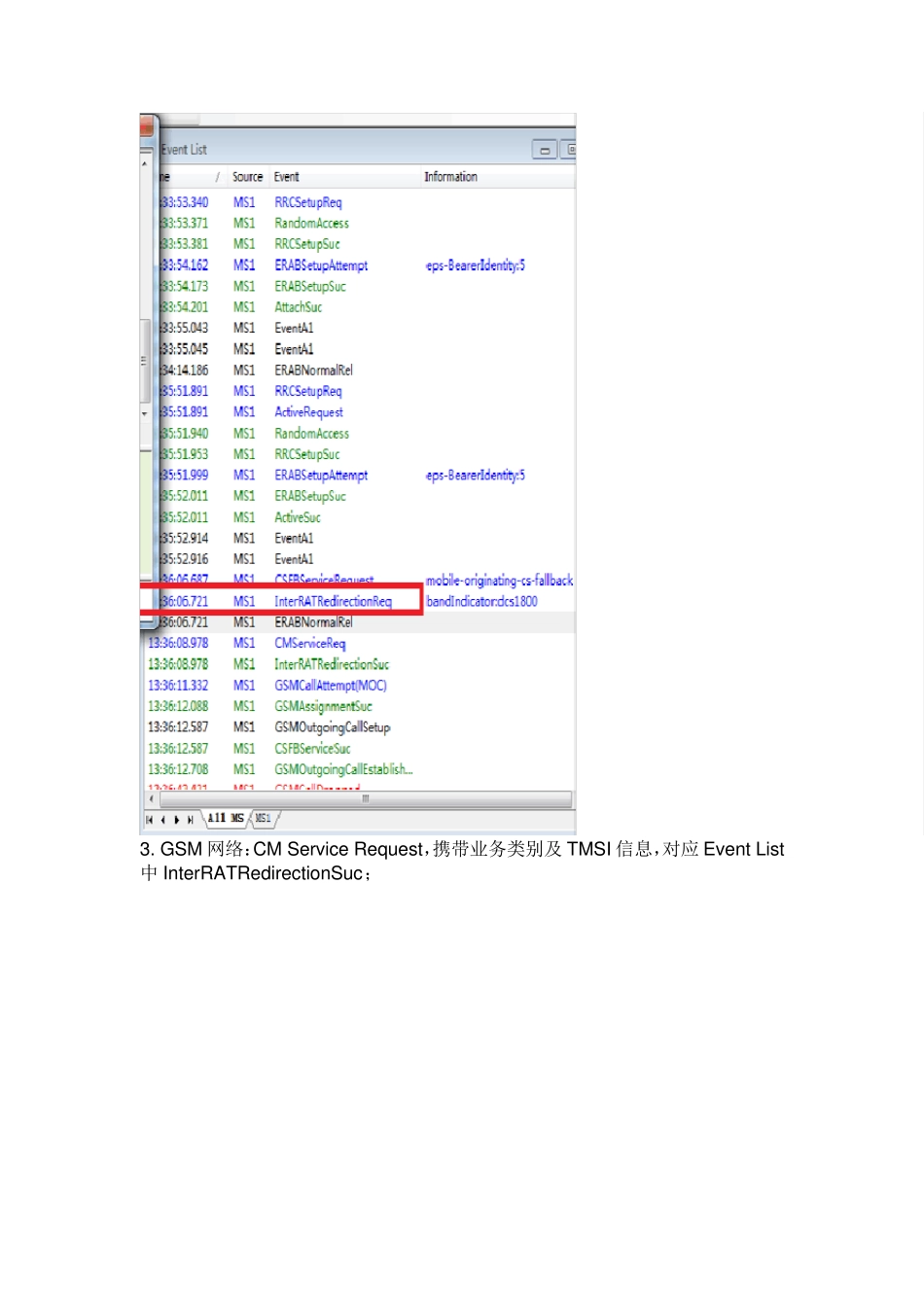
Task: Sort by the Event column header
Action: (286, 177)
